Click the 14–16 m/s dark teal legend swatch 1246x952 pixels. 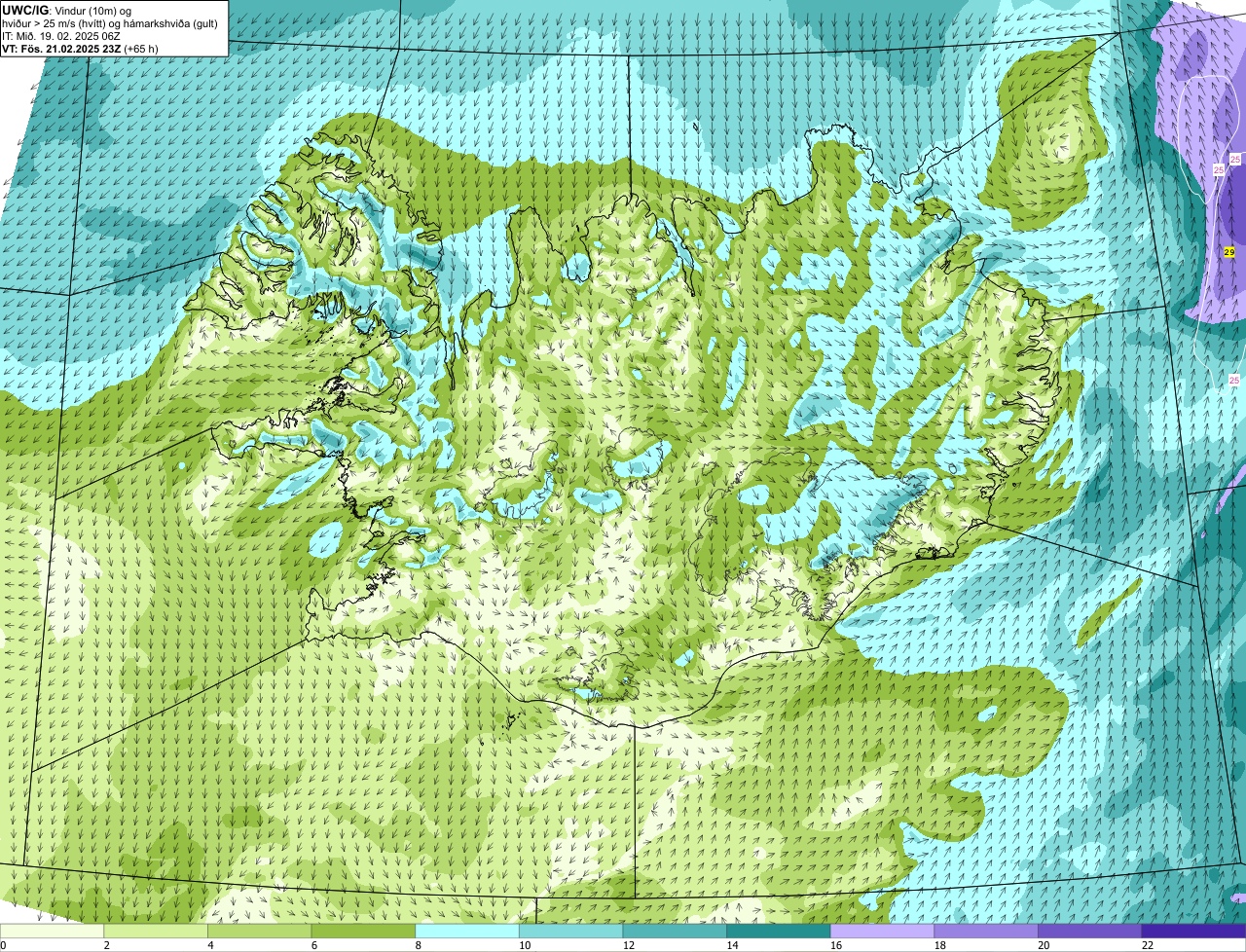tap(779, 931)
